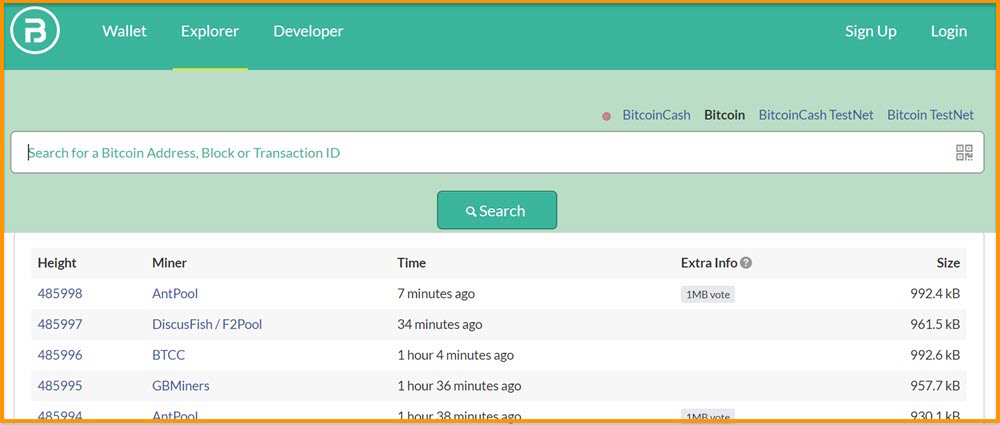Switch to BitcoinCash TestNet
Viewport: 1000px width, 425px height.
(816, 116)
